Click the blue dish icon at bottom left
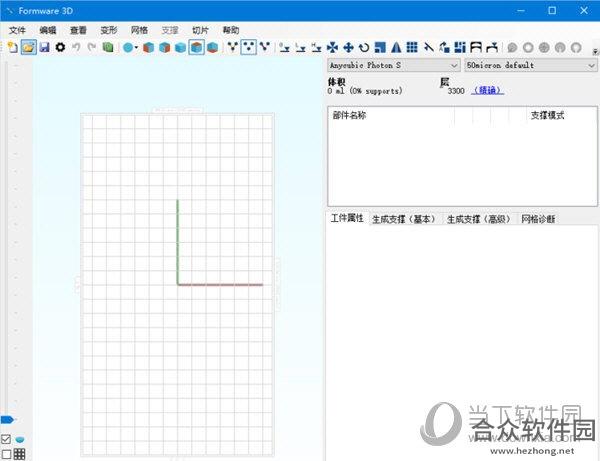 pos(20,439)
